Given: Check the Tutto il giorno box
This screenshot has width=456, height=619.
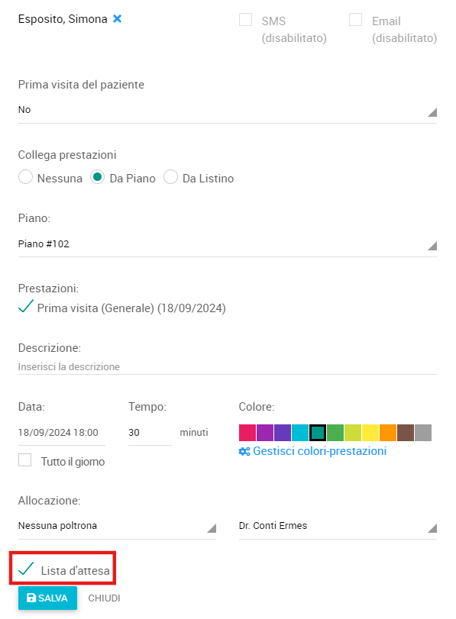Looking at the screenshot, I should [x=25, y=460].
